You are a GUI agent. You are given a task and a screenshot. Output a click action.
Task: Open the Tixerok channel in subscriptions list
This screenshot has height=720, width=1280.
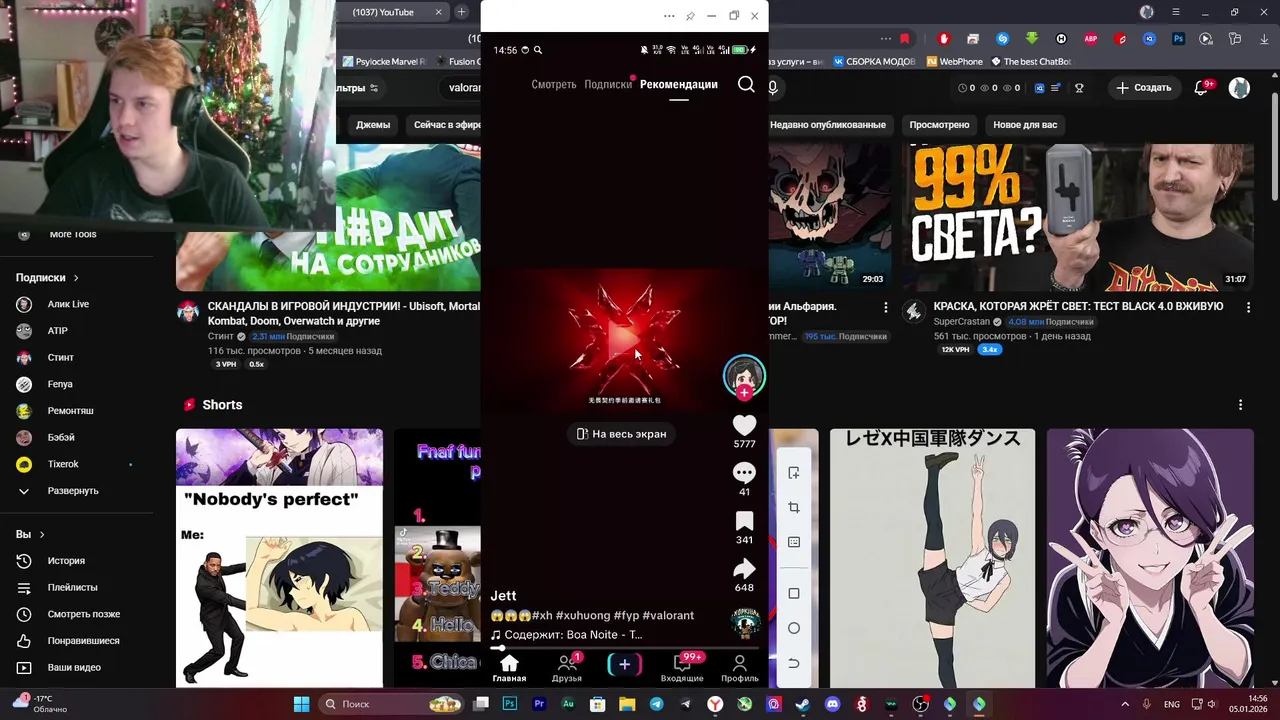pyautogui.click(x=63, y=464)
